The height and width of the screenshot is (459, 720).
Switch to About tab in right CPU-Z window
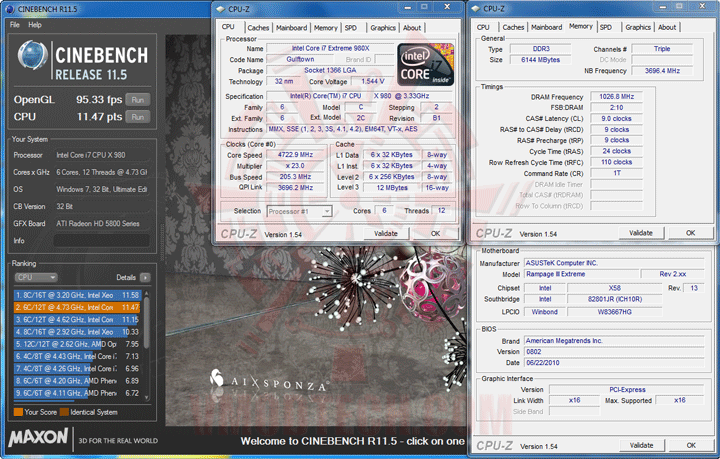(x=667, y=27)
